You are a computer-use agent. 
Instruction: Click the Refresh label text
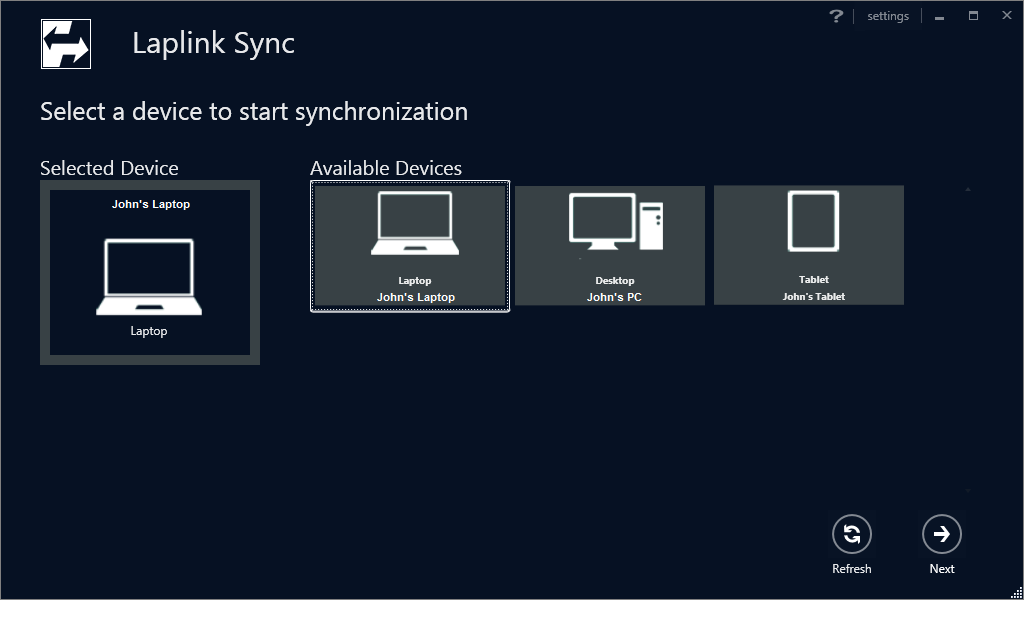tap(852, 569)
